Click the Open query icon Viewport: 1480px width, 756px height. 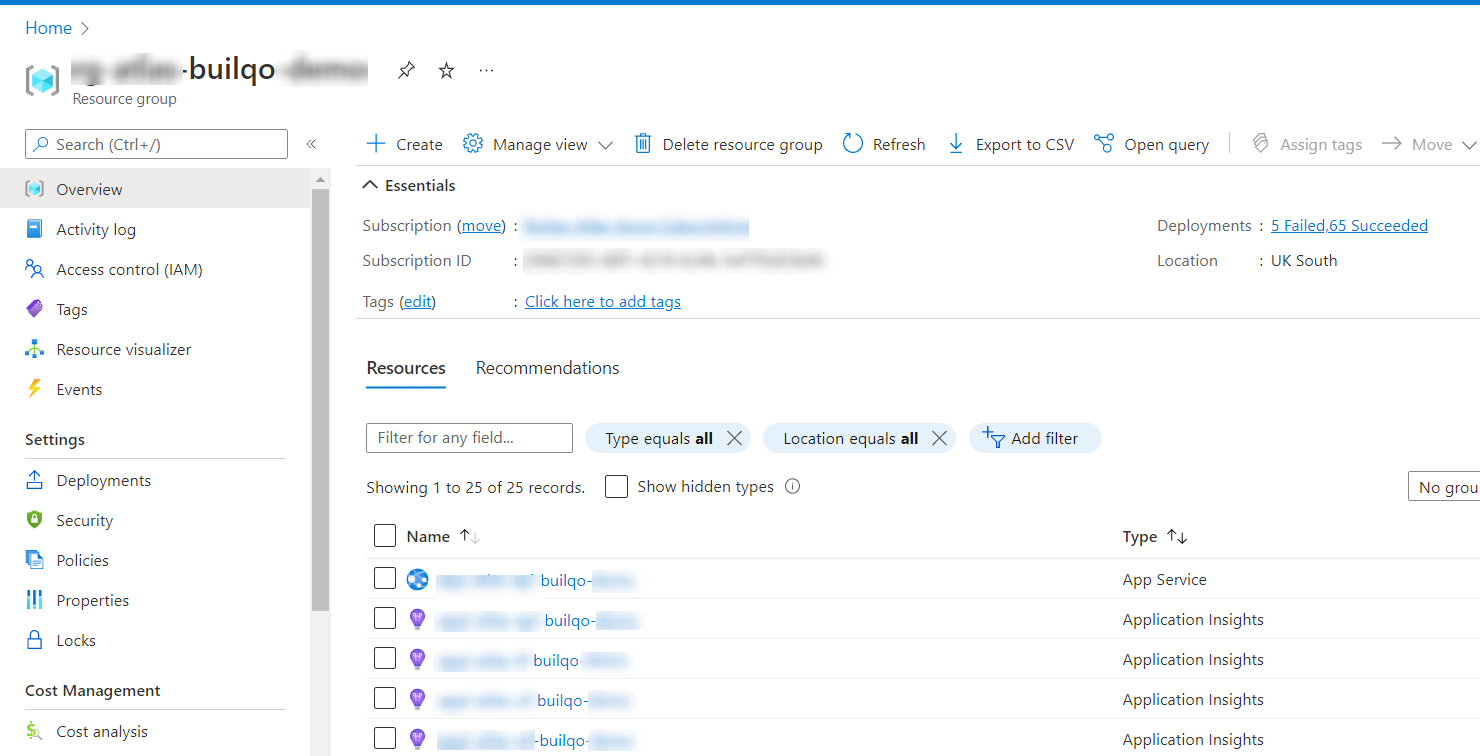pos(1104,144)
